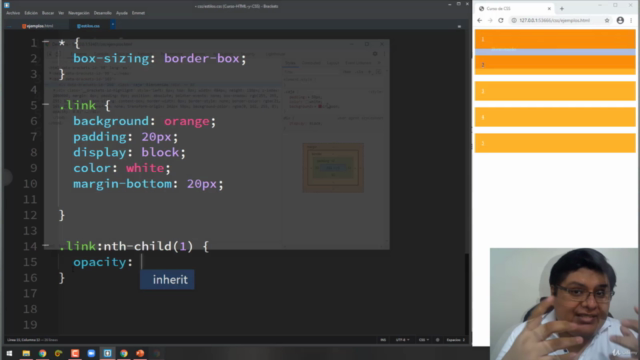Click the Brackets app icon in title bar
Screen dimensions: 640x360
click(7, 5)
